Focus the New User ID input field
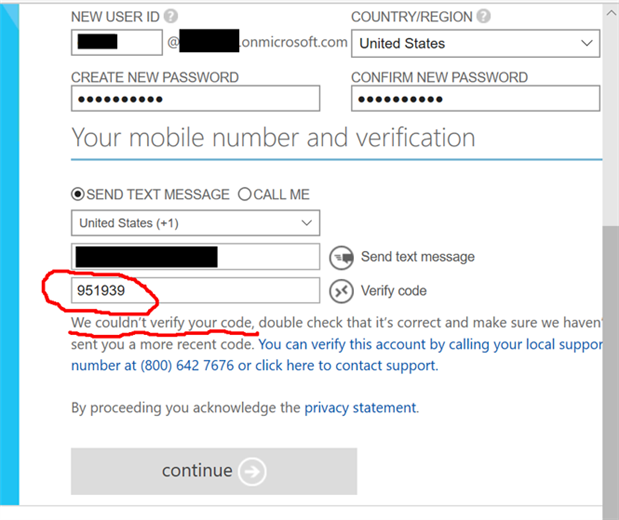Viewport: 619px width, 520px height. 116,42
